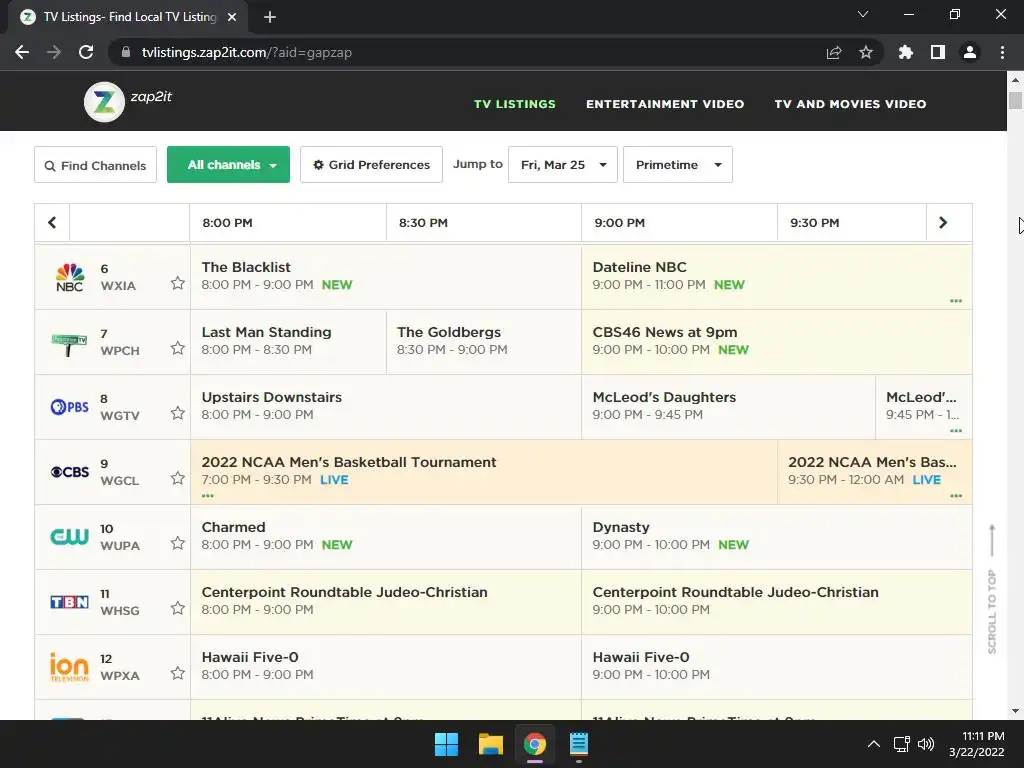The height and width of the screenshot is (768, 1024).
Task: Click the zap2it logo
Action: tap(128, 101)
